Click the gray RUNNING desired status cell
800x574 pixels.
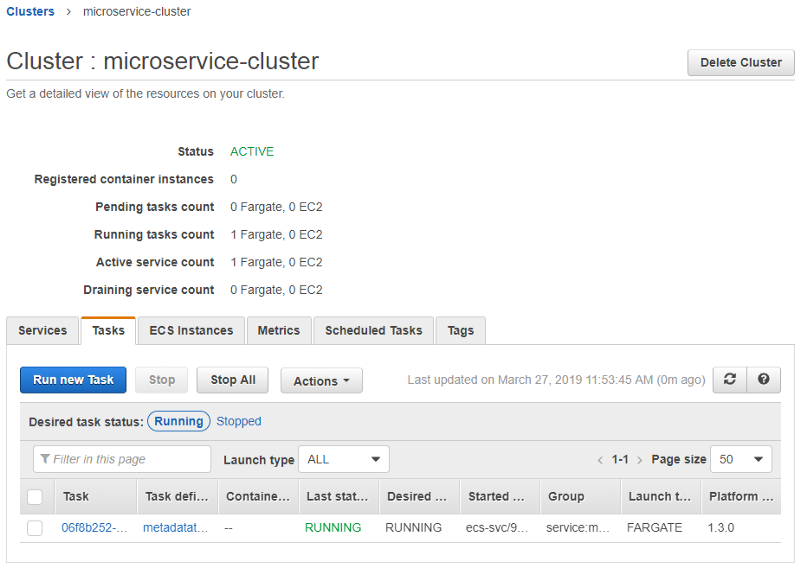tap(413, 528)
